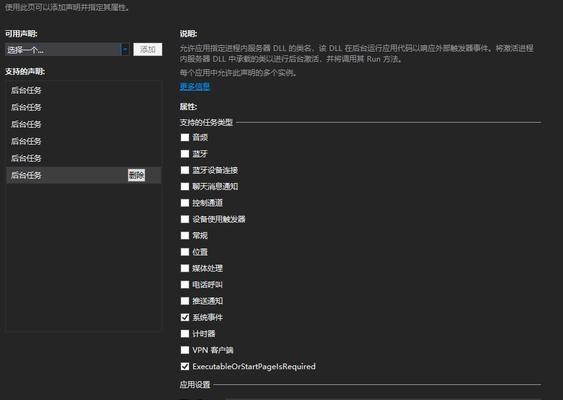Check the 媒体处理 checkbox
The height and width of the screenshot is (400, 563).
pyautogui.click(x=185, y=268)
